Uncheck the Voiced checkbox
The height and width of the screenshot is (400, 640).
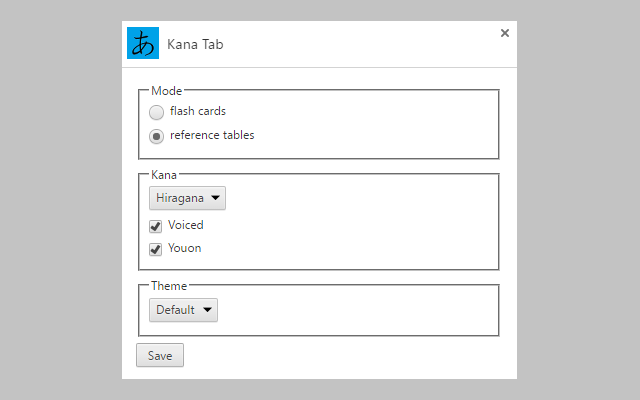[x=156, y=226]
